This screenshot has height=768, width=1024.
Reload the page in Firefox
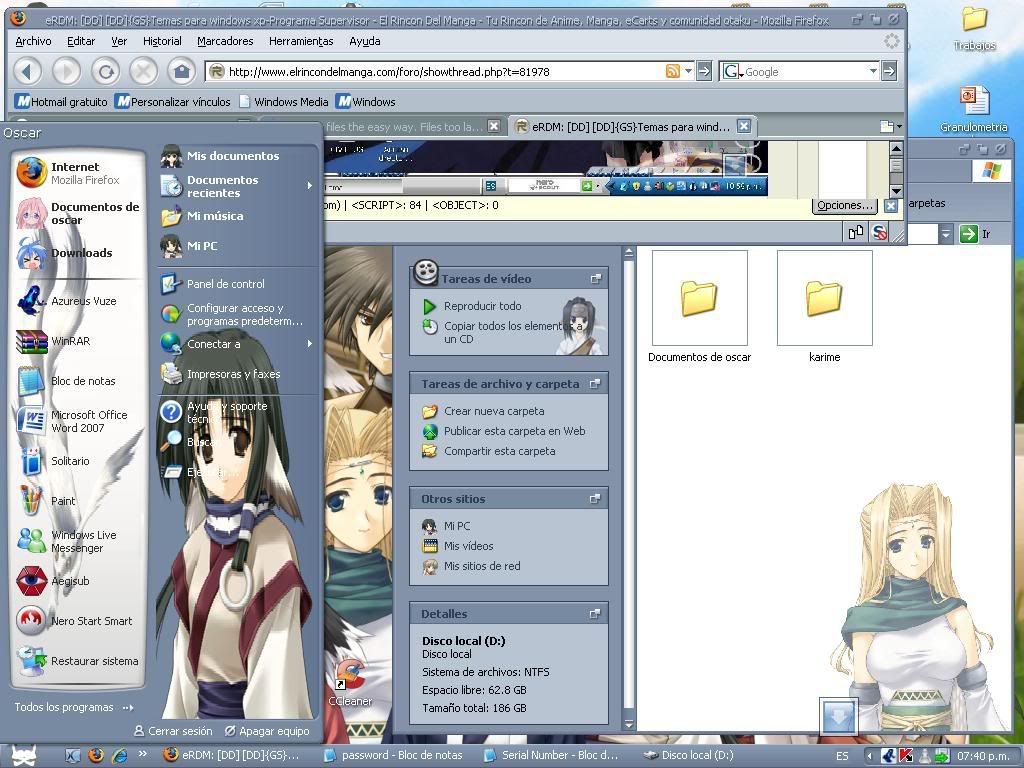pyautogui.click(x=105, y=71)
